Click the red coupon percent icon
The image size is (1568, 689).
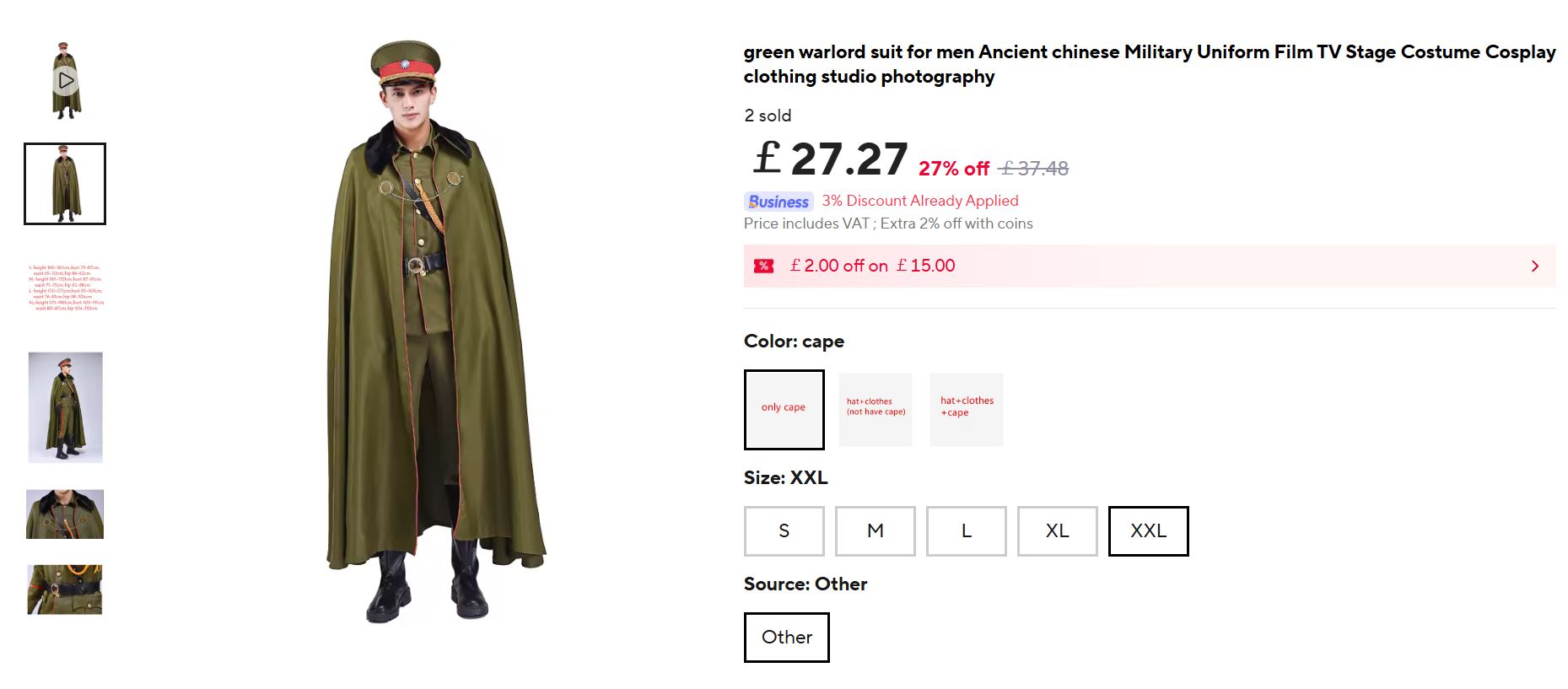pyautogui.click(x=763, y=266)
